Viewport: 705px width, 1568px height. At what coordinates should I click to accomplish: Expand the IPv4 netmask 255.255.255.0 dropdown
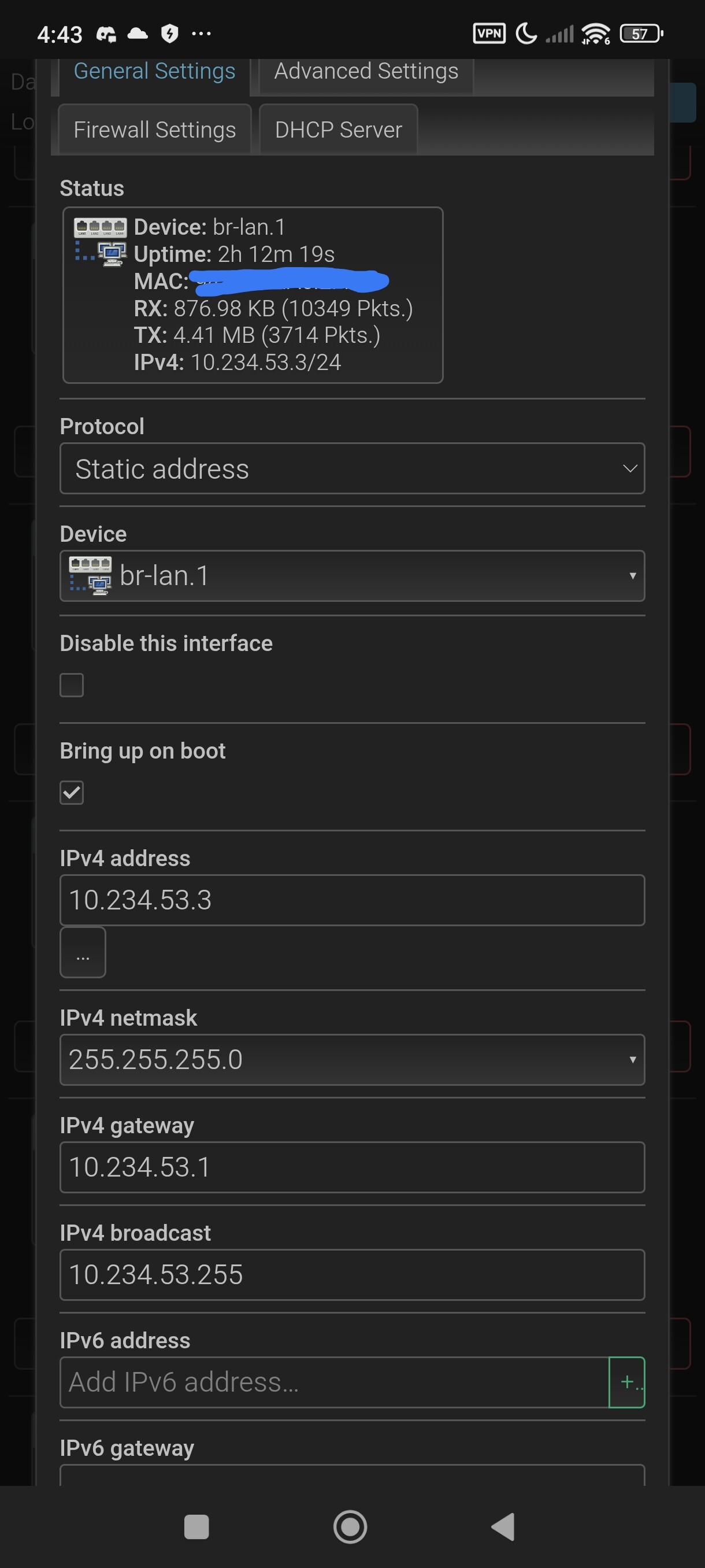pos(352,1059)
